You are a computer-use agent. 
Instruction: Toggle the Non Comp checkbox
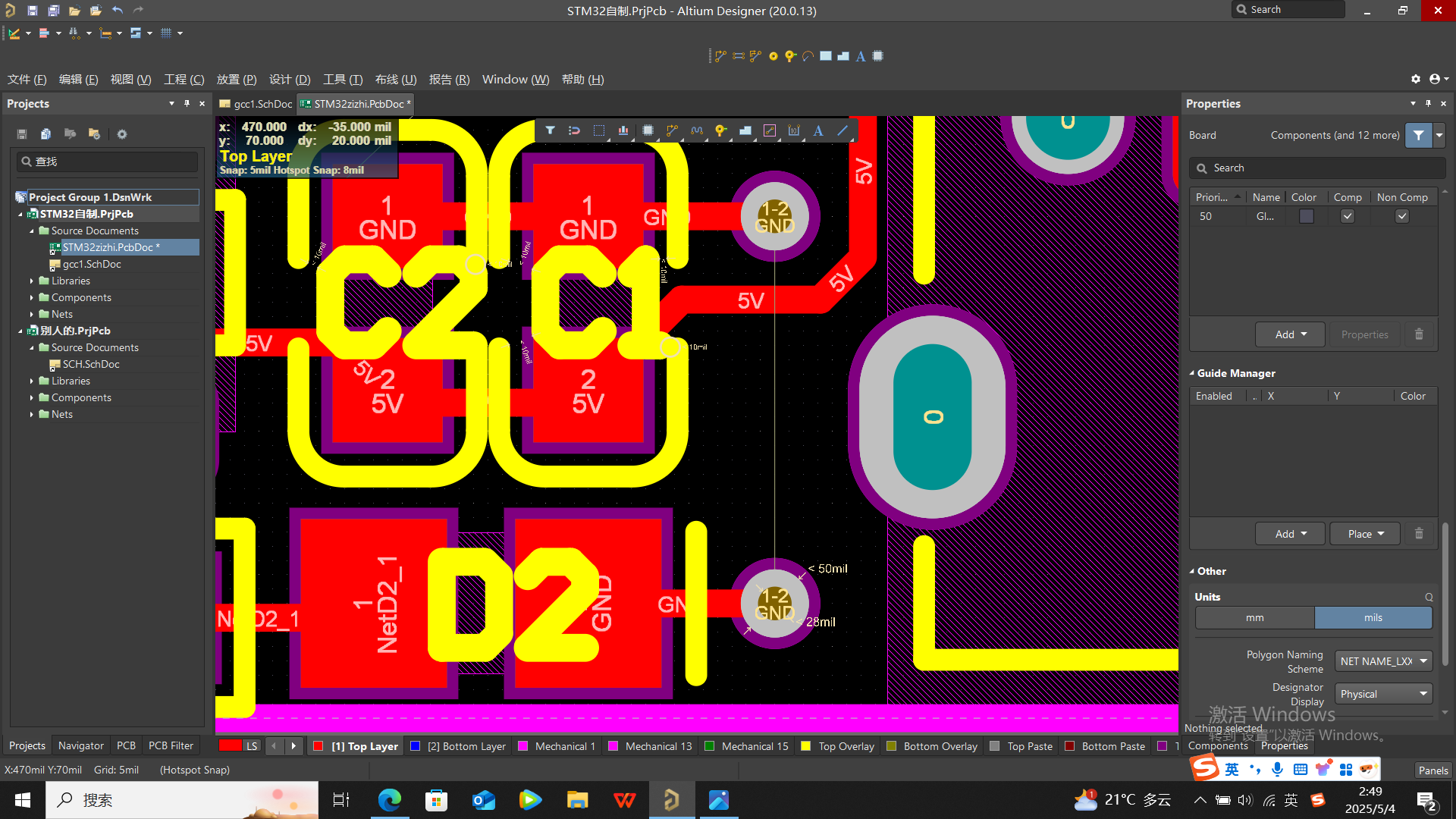[1401, 216]
